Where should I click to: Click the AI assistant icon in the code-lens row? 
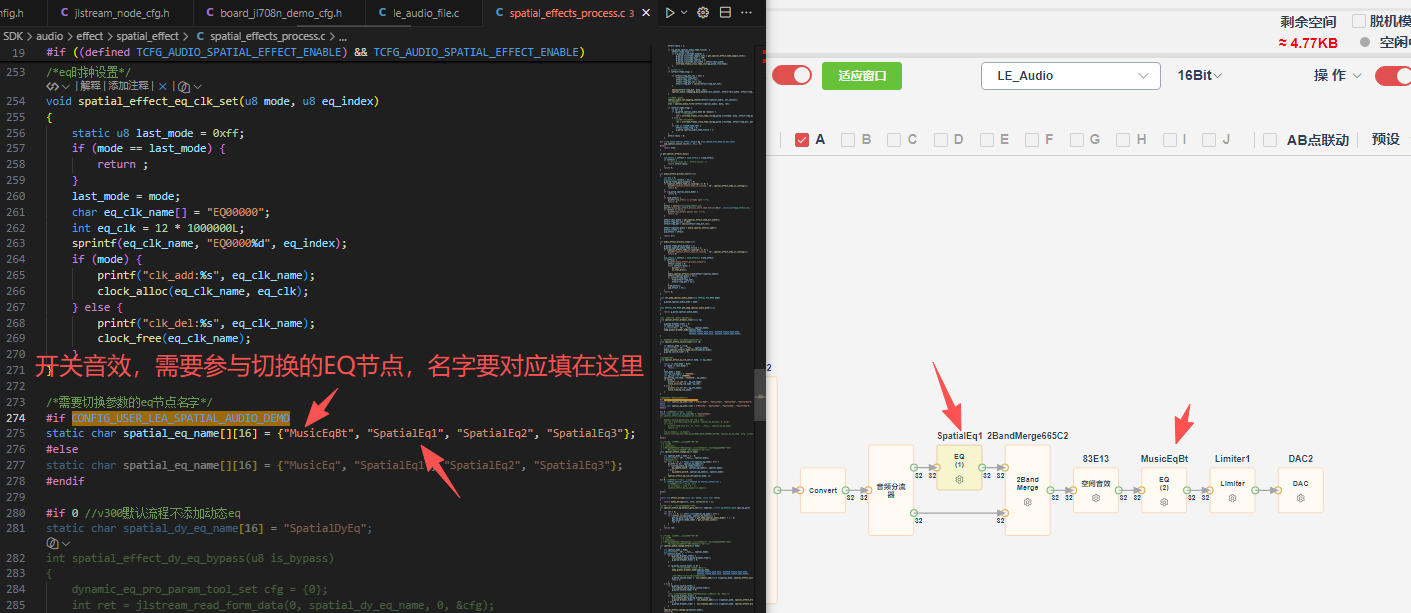click(x=184, y=87)
